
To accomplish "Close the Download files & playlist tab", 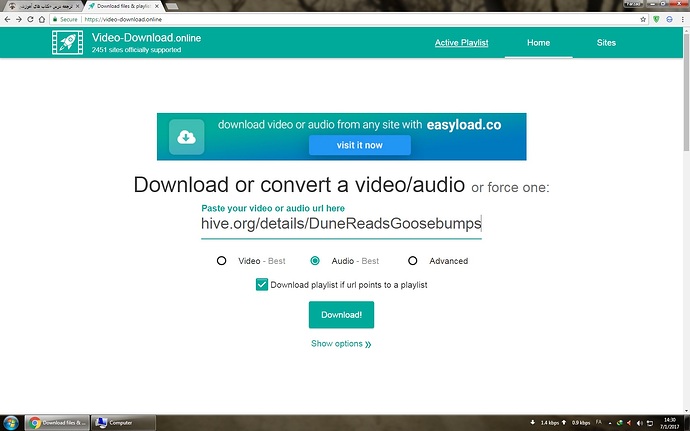I will 157,6.
